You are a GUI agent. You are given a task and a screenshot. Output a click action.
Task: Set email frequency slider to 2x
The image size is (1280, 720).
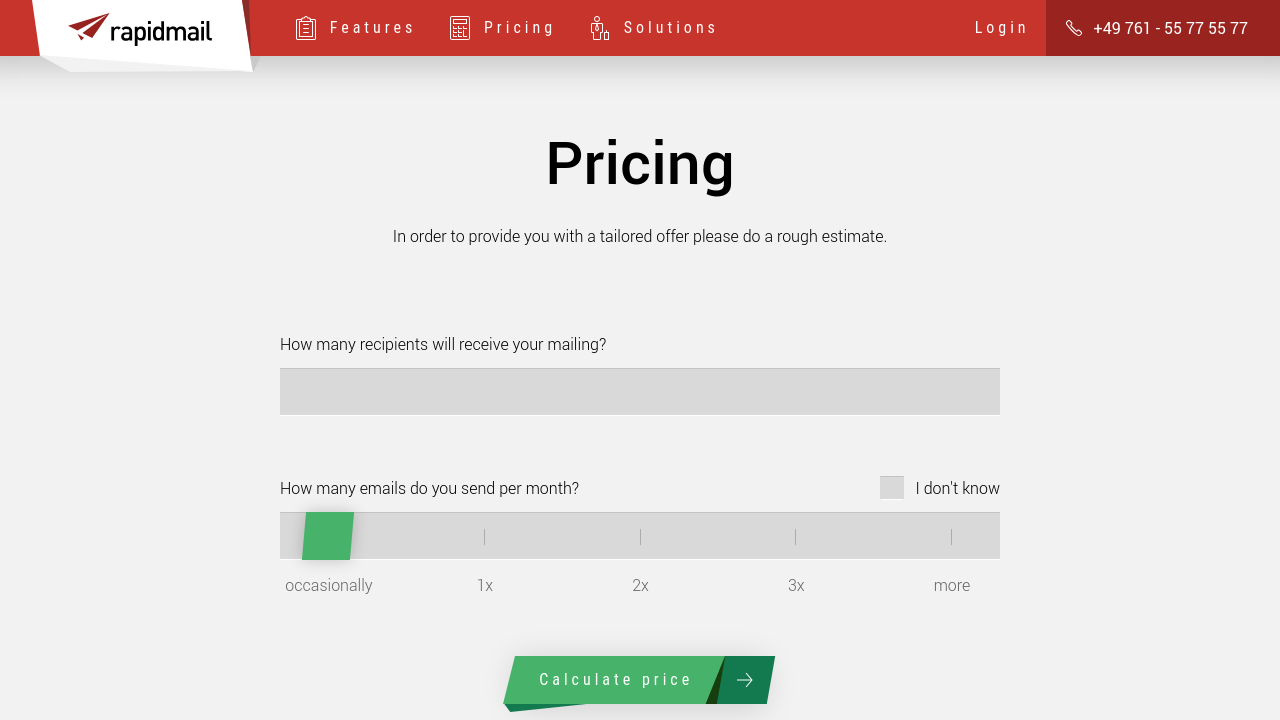click(x=640, y=537)
